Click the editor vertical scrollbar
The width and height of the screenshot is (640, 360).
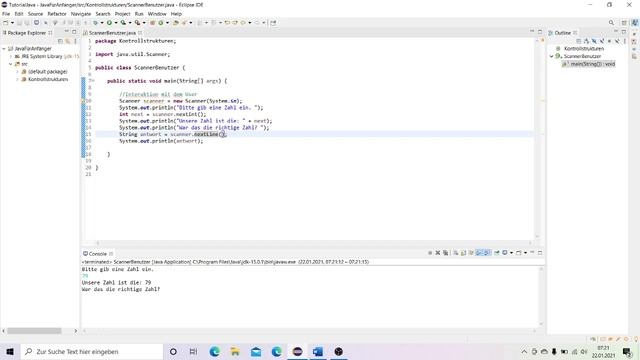[x=537, y=139]
